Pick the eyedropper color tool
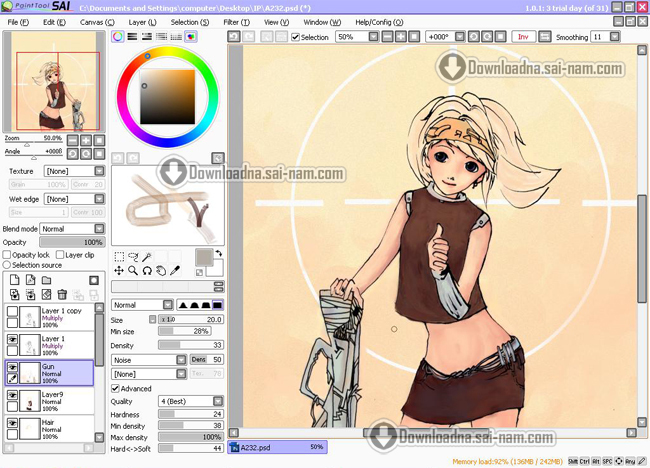This screenshot has height=468, width=650. click(175, 271)
